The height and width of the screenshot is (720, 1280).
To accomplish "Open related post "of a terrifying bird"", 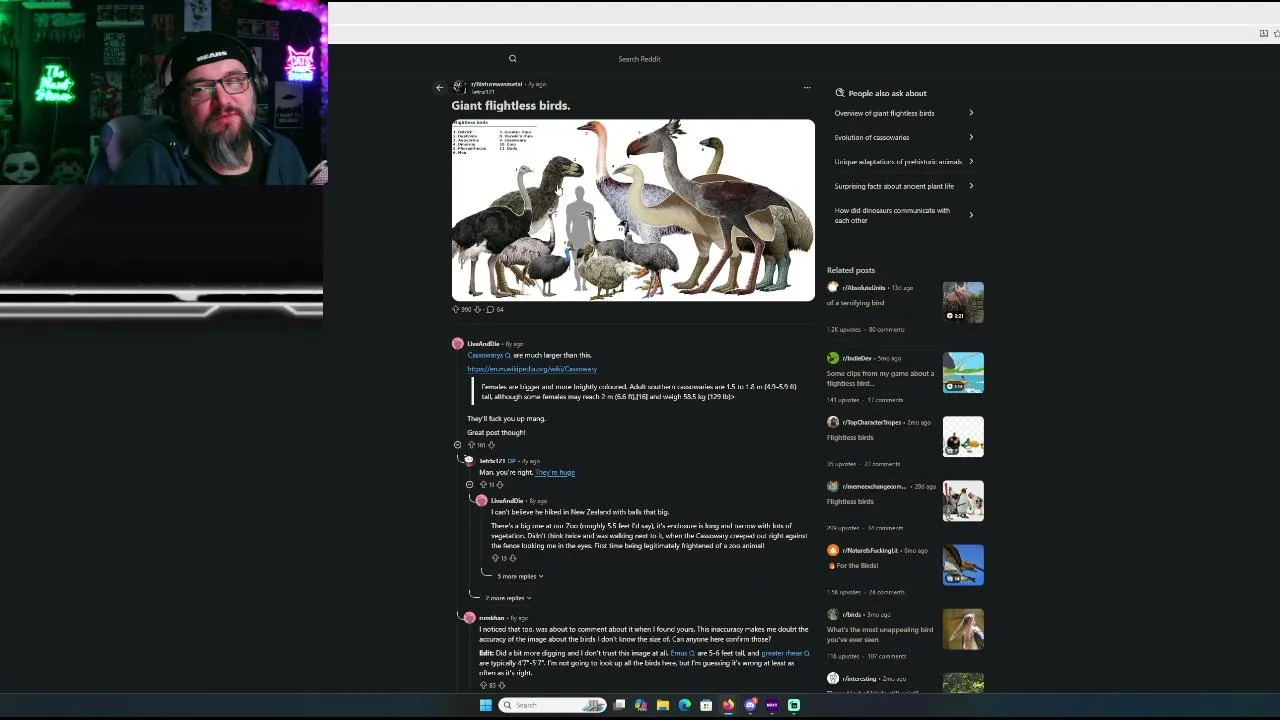I will [855, 303].
